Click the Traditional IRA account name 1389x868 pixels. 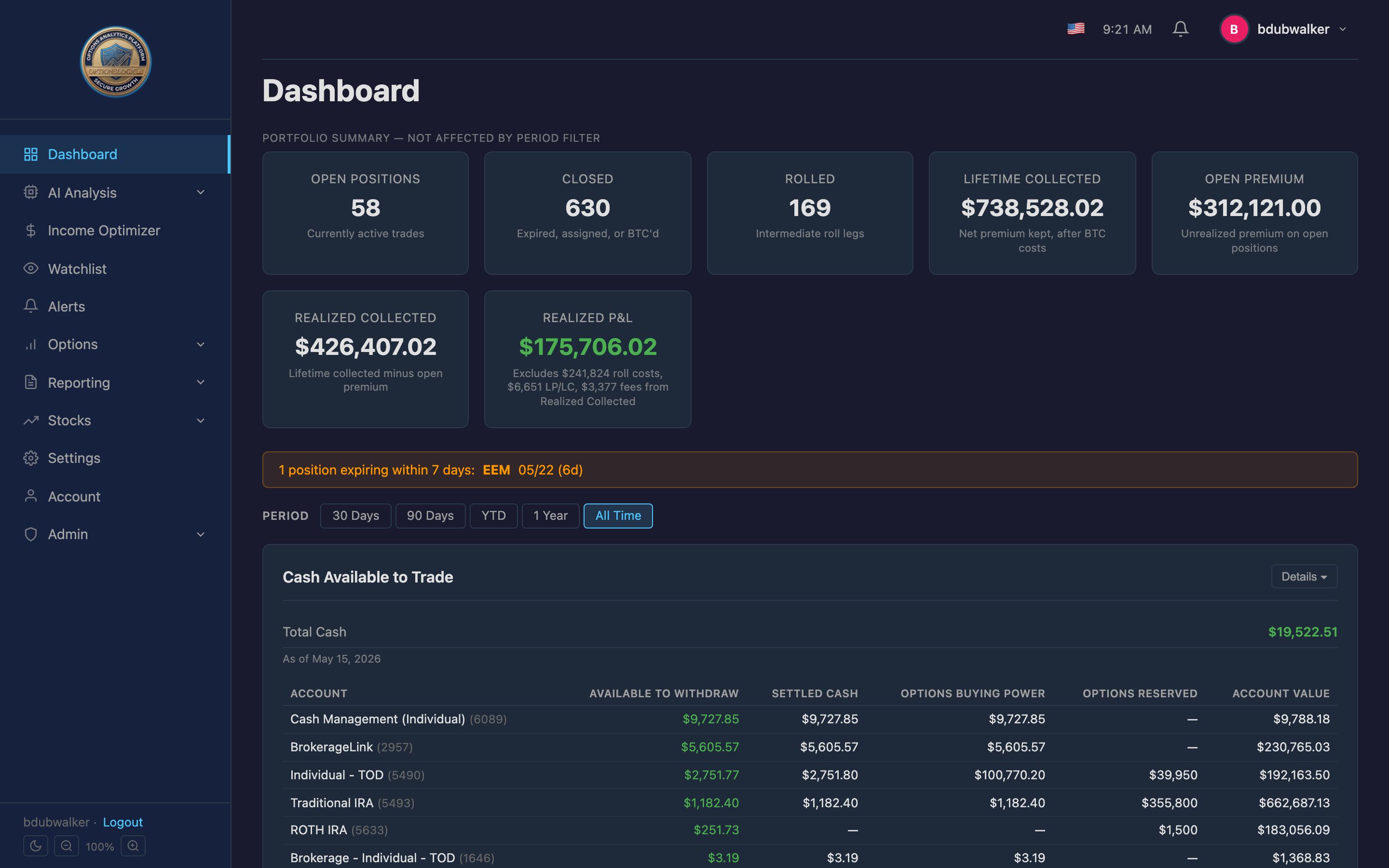332,802
